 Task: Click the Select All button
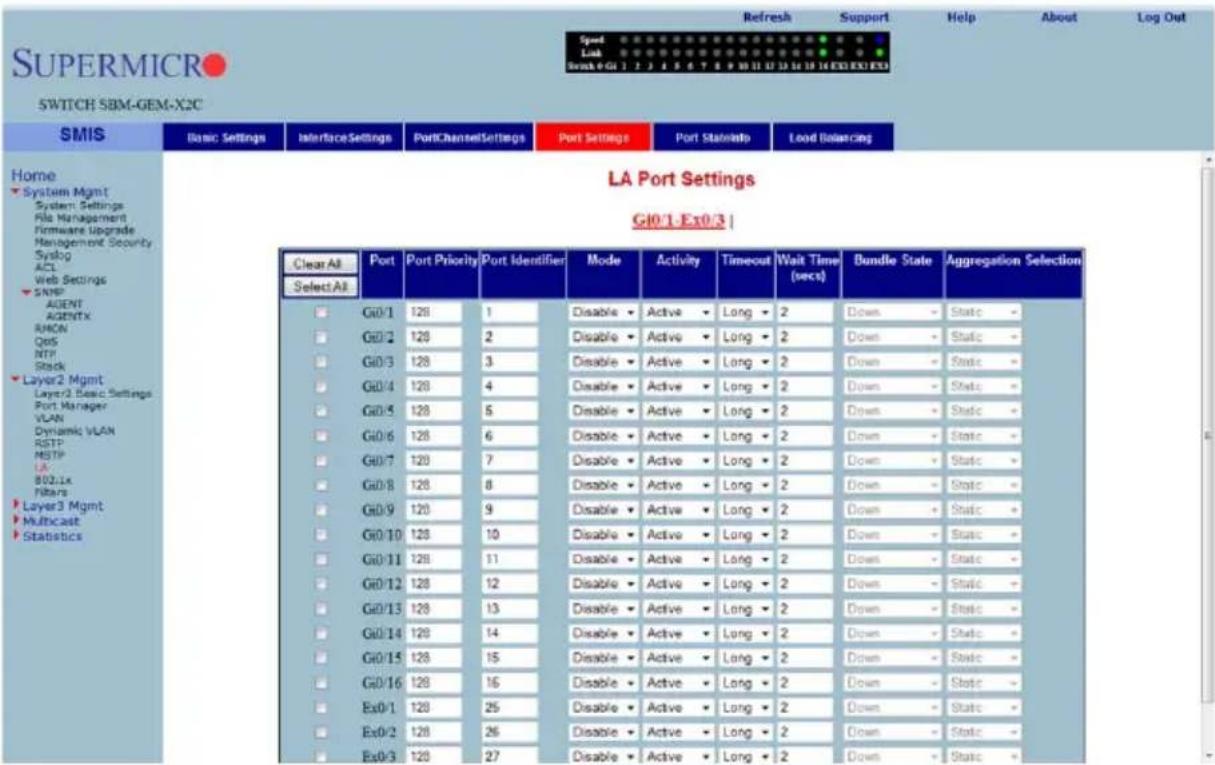pos(319,287)
